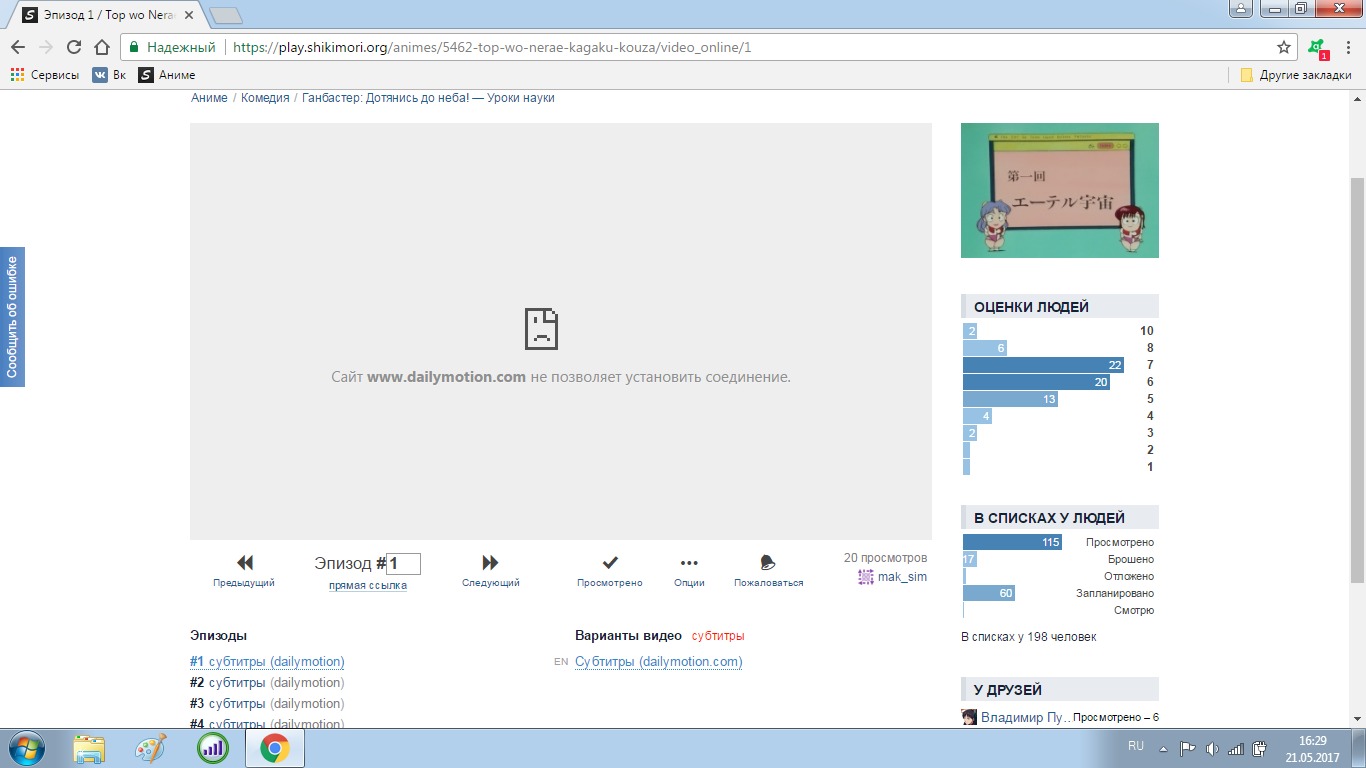Mark episode as watched with checkmark icon
The image size is (1366, 768).
(610, 563)
